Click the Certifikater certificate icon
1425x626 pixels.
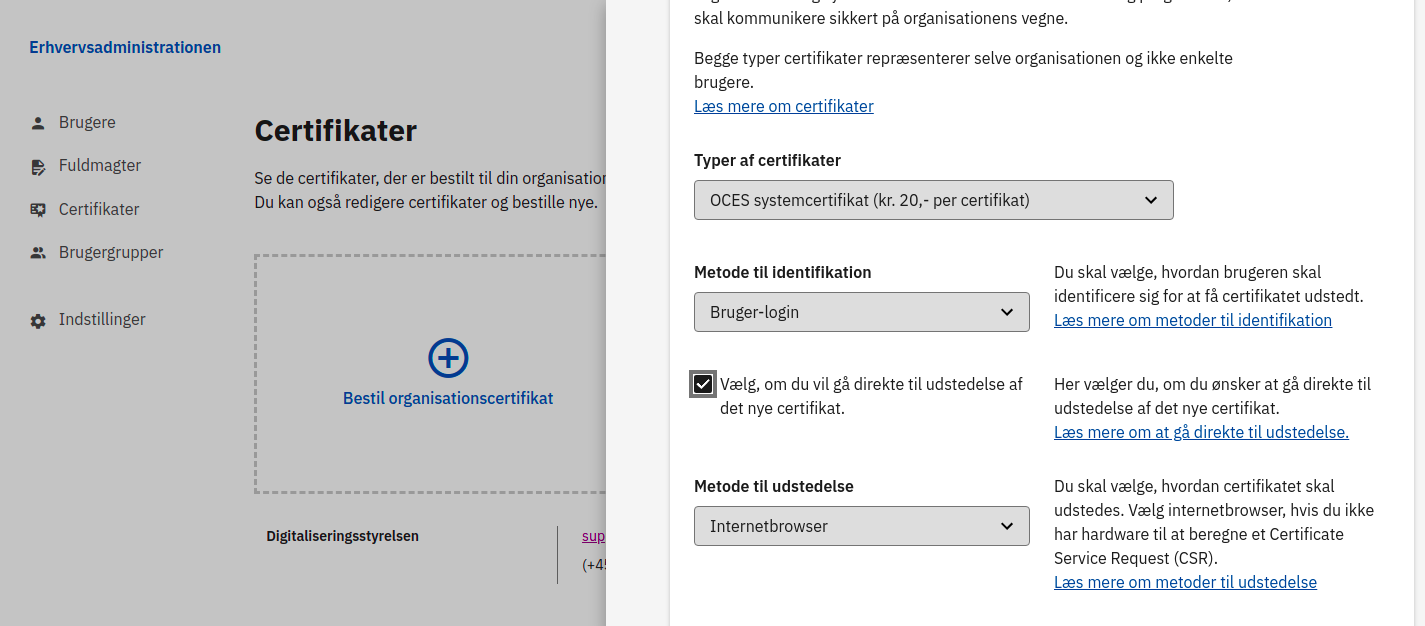pyautogui.click(x=38, y=210)
